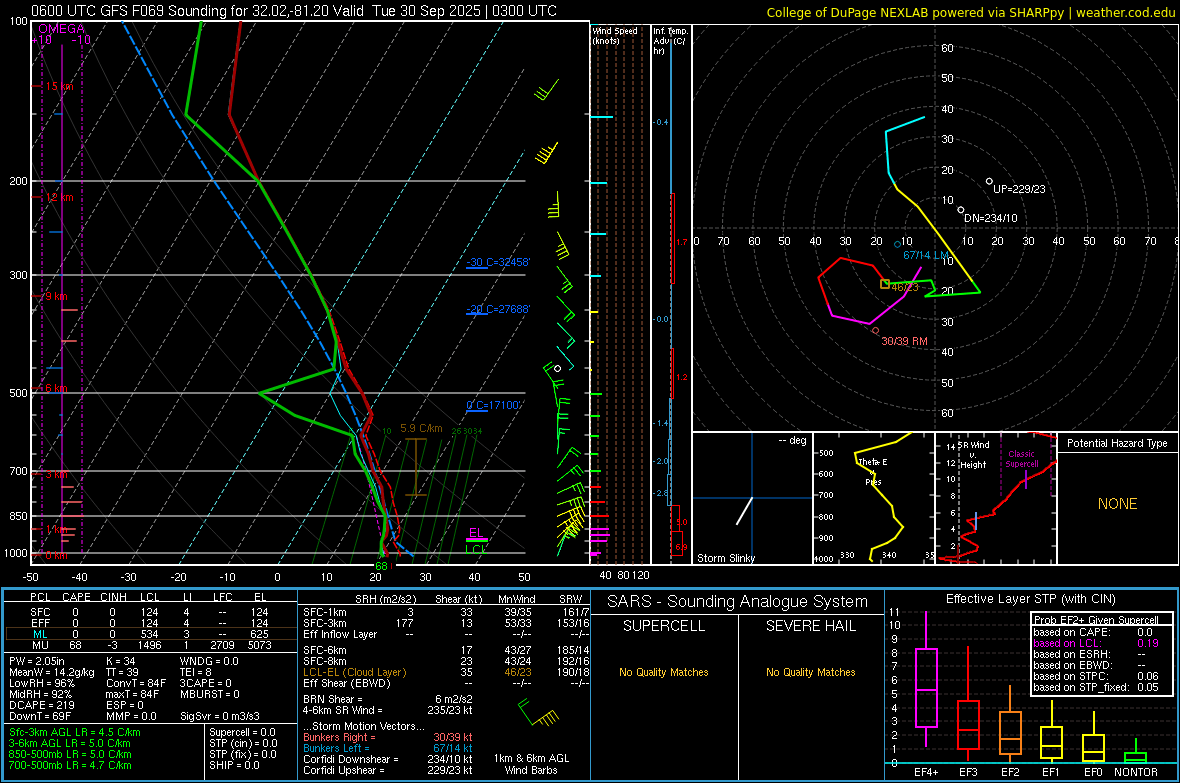The width and height of the screenshot is (1180, 783).
Task: Click the NONE hazard type text
Action: click(x=1117, y=504)
